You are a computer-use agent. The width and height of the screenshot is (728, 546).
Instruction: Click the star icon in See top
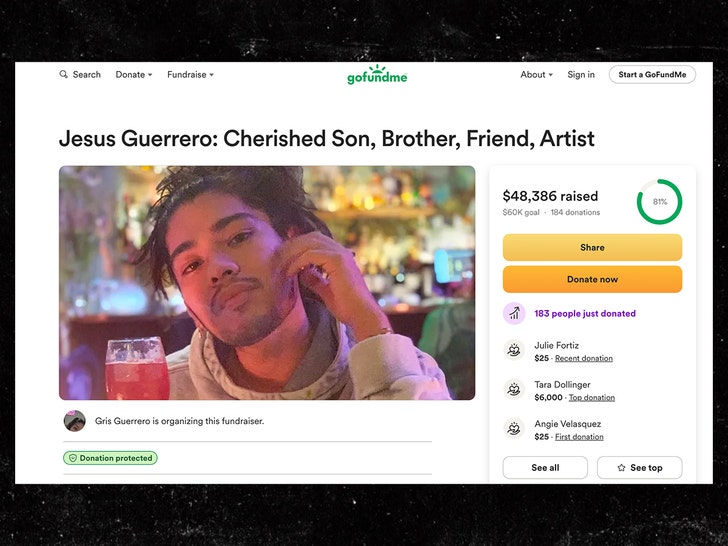pos(621,468)
